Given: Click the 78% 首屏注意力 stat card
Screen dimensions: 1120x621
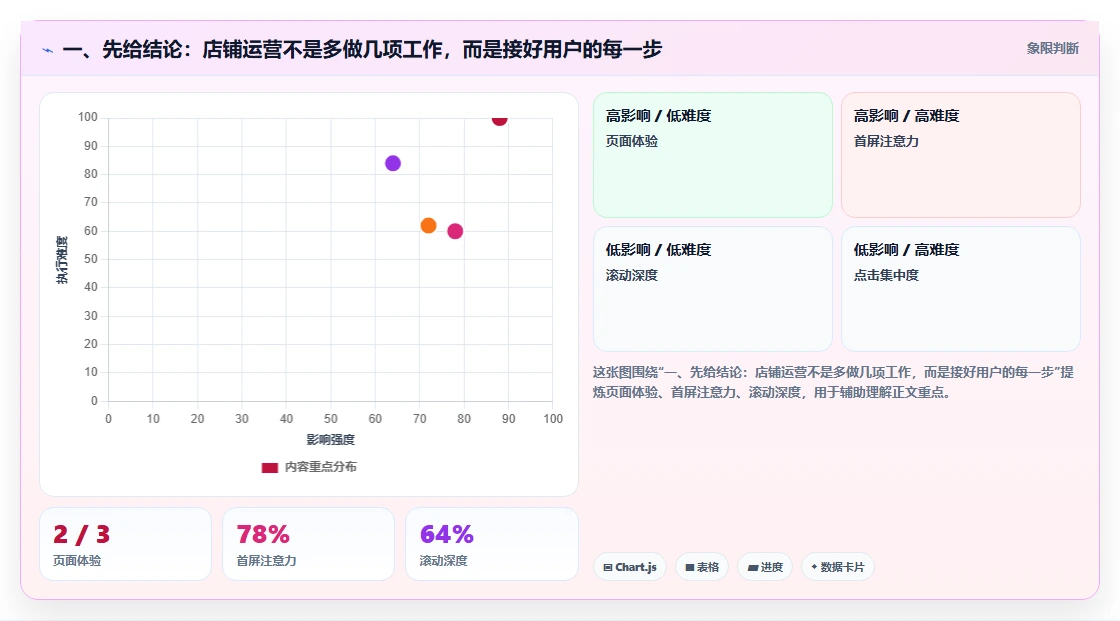Looking at the screenshot, I should point(309,545).
